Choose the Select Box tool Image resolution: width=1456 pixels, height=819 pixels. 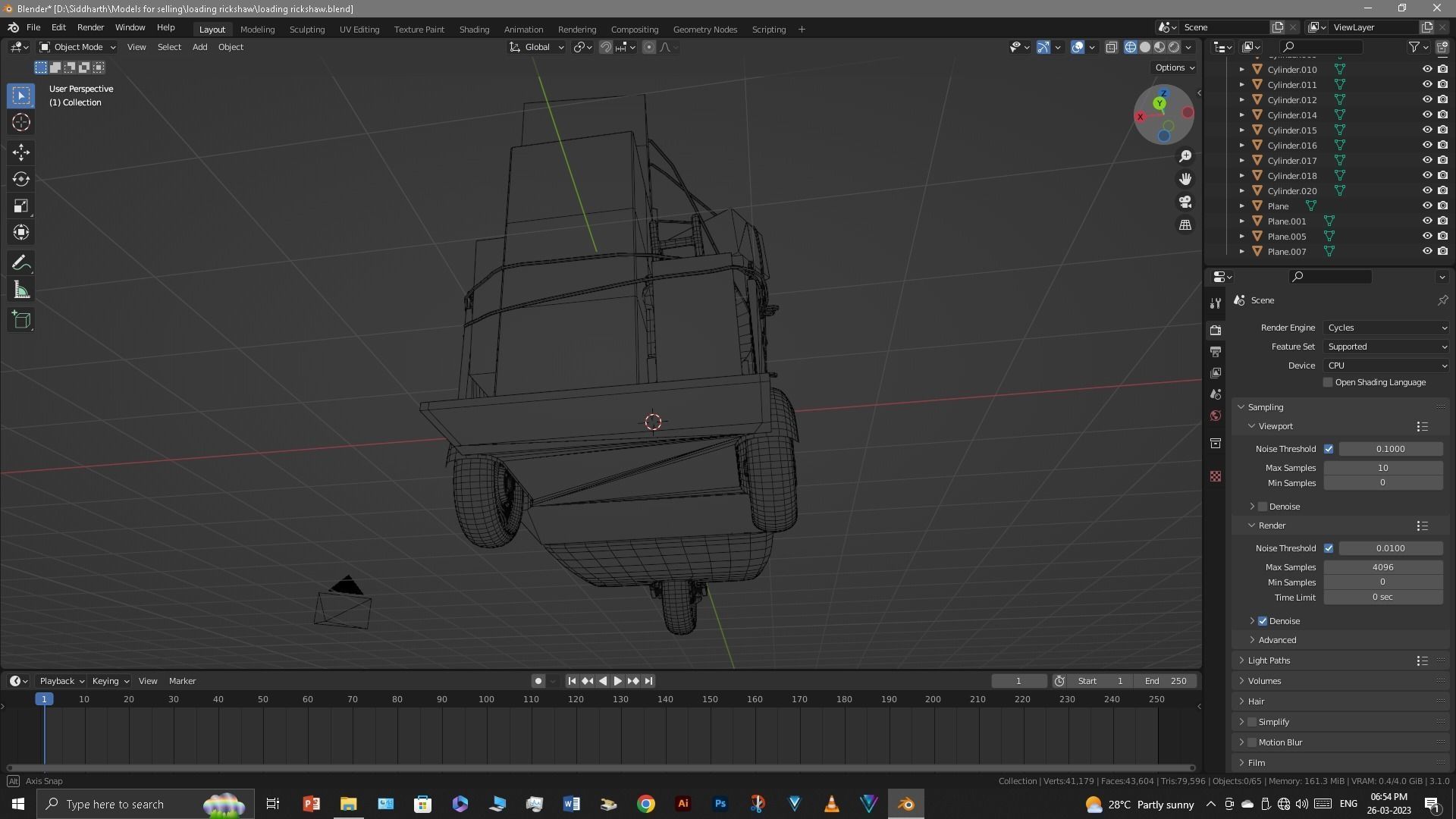pyautogui.click(x=21, y=96)
